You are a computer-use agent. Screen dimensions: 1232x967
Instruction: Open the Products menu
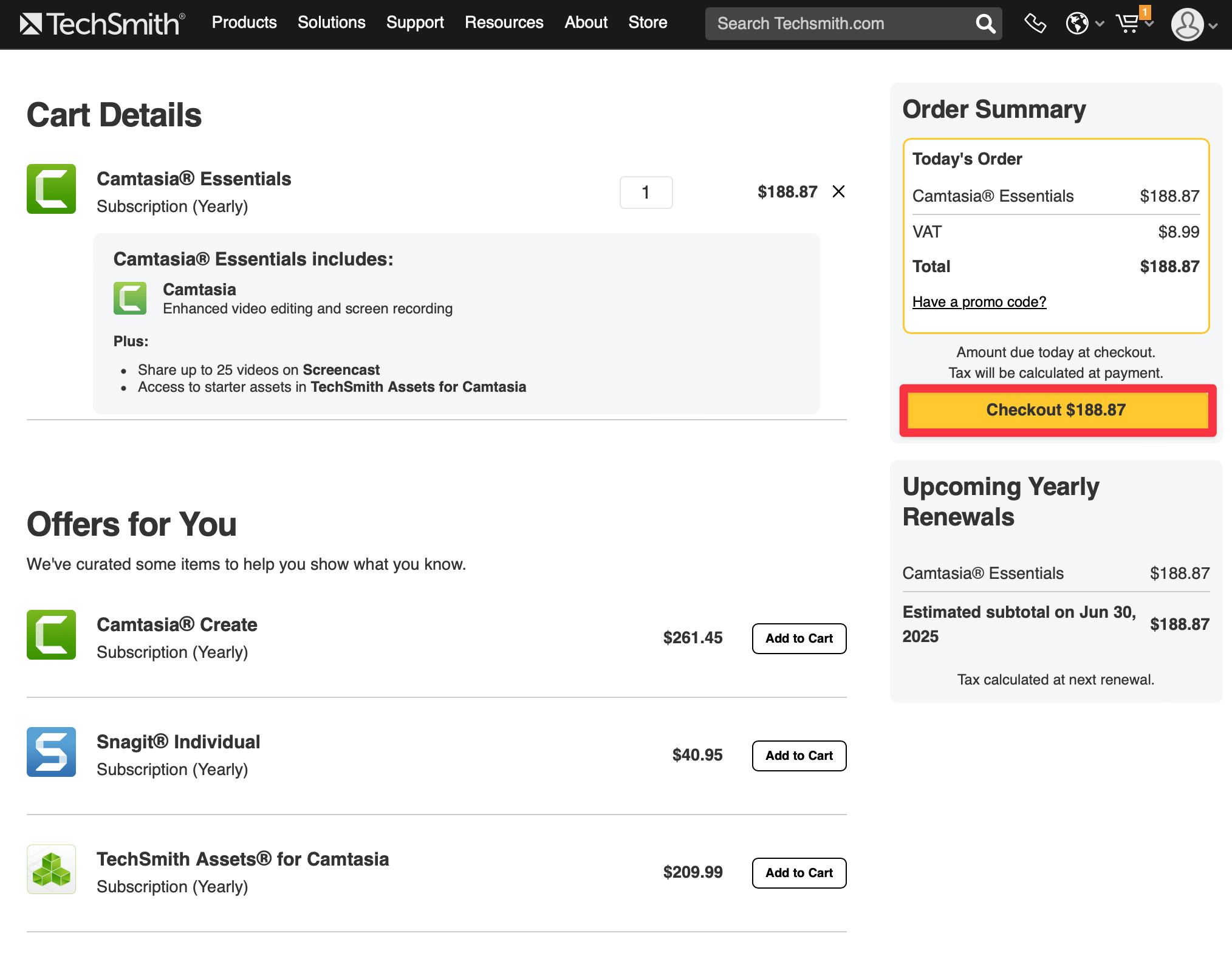[x=244, y=22]
